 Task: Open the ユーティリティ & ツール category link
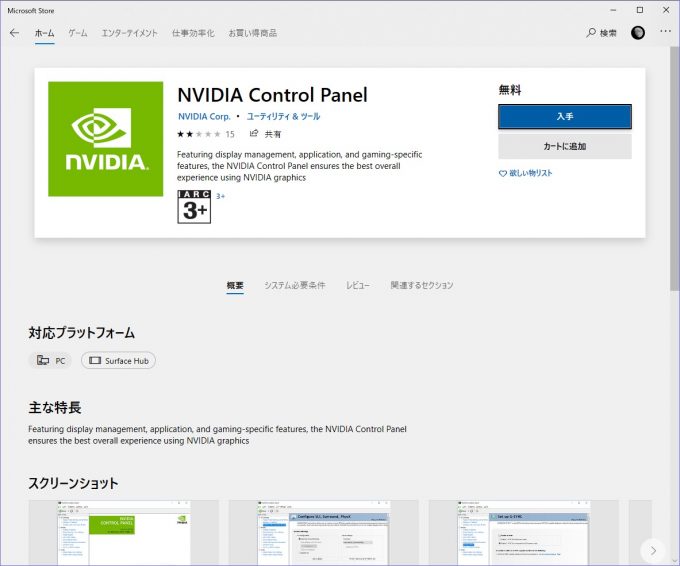pos(283,116)
